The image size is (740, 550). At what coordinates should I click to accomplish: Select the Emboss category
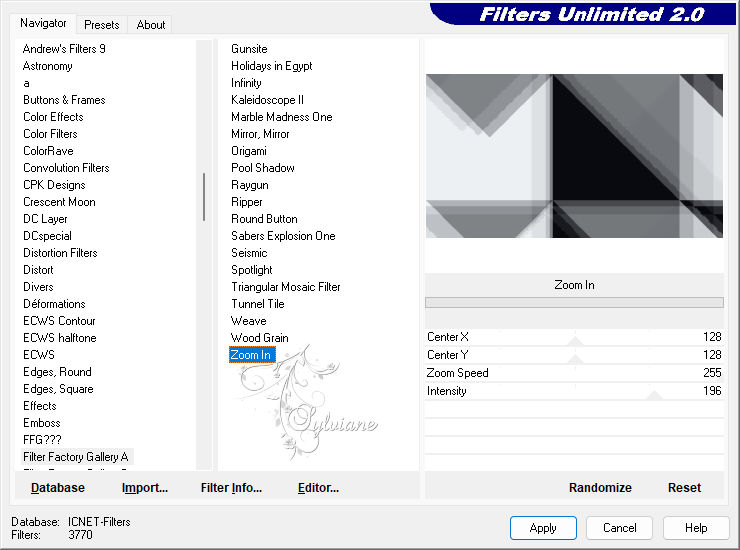[42, 423]
